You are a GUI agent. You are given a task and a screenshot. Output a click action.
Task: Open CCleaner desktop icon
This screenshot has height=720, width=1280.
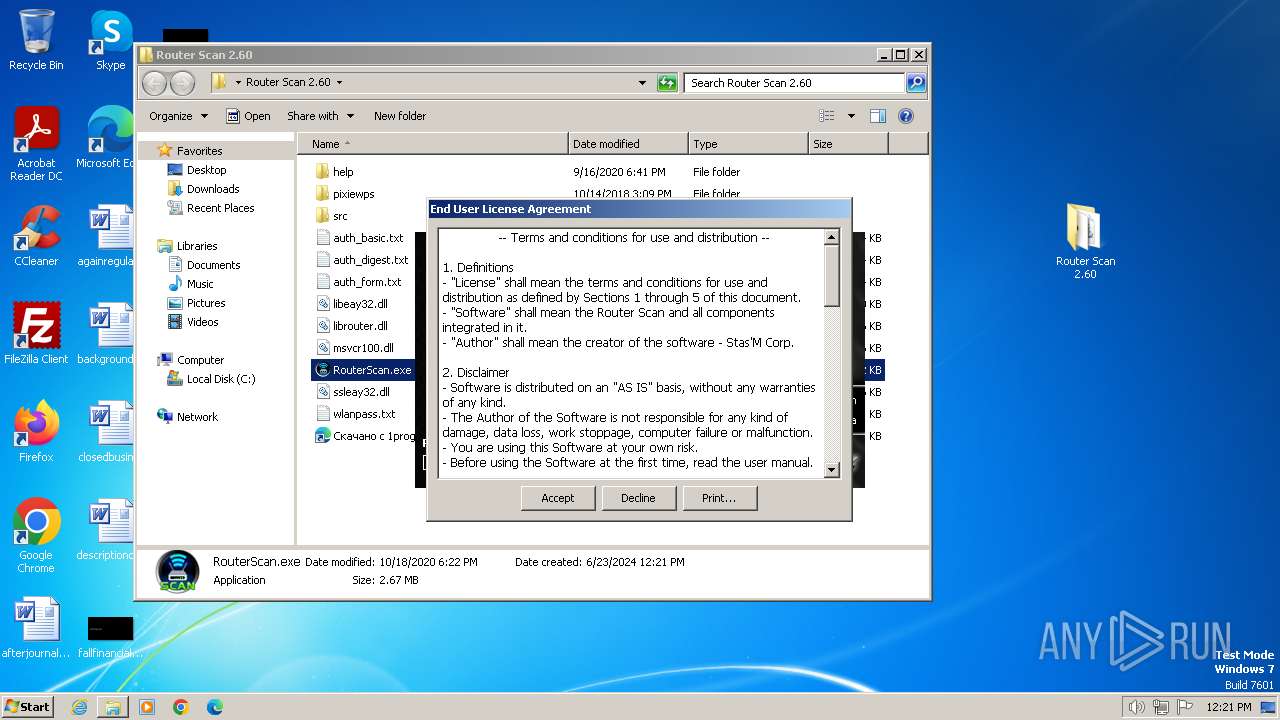coord(36,236)
